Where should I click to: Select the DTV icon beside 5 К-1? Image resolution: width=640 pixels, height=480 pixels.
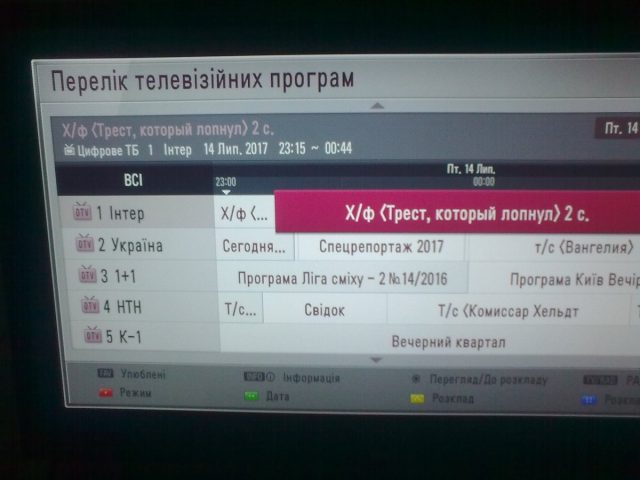[x=93, y=335]
